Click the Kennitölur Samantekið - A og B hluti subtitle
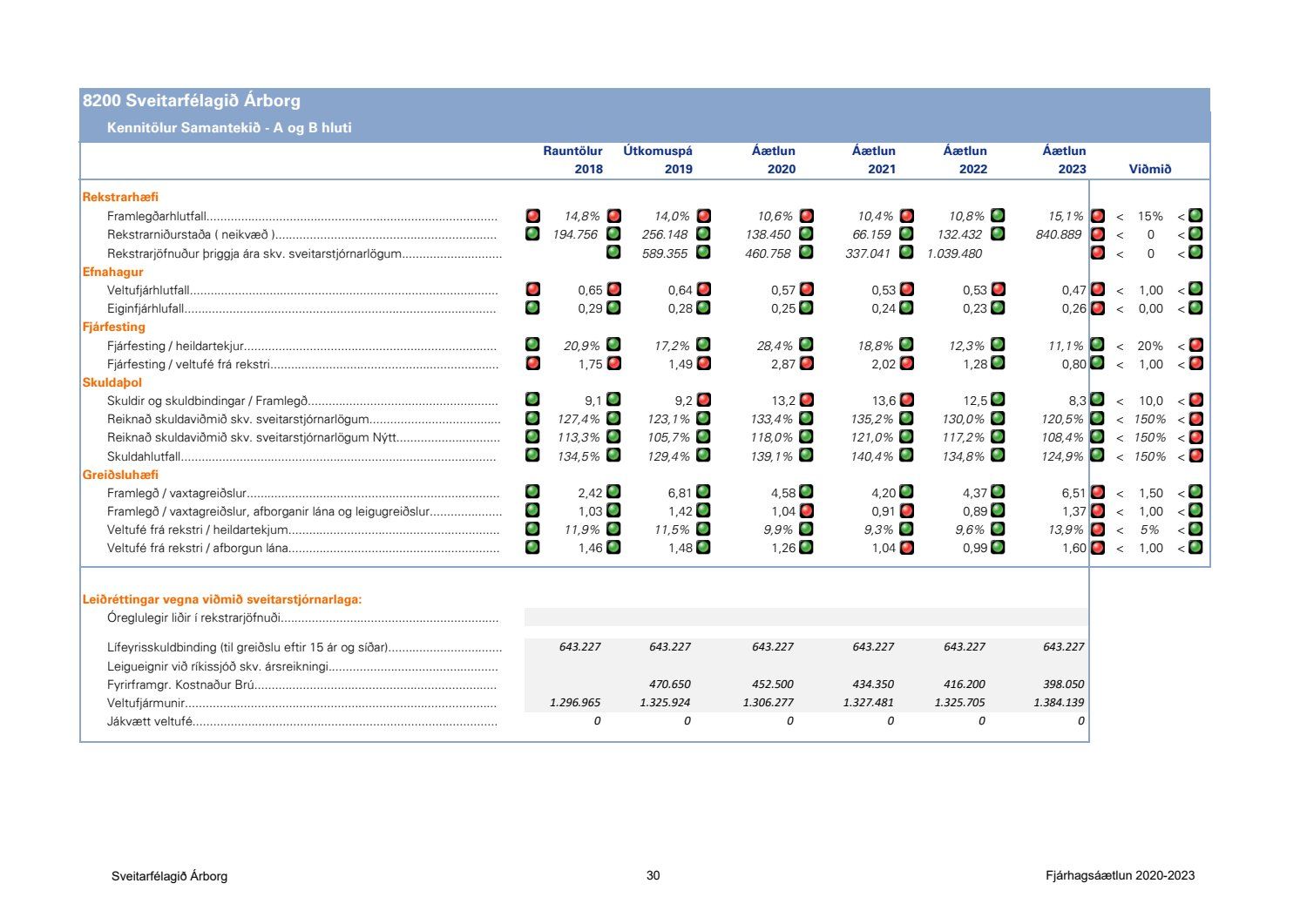The image size is (1307, 924). [x=229, y=128]
